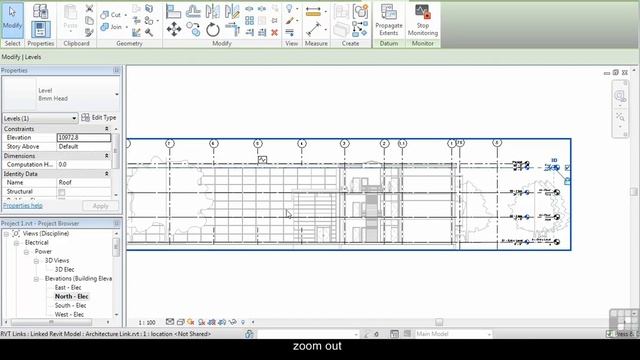Screen dimensions: 640x360
Task: Click the Copy to Clipboard icon
Action: point(89,20)
